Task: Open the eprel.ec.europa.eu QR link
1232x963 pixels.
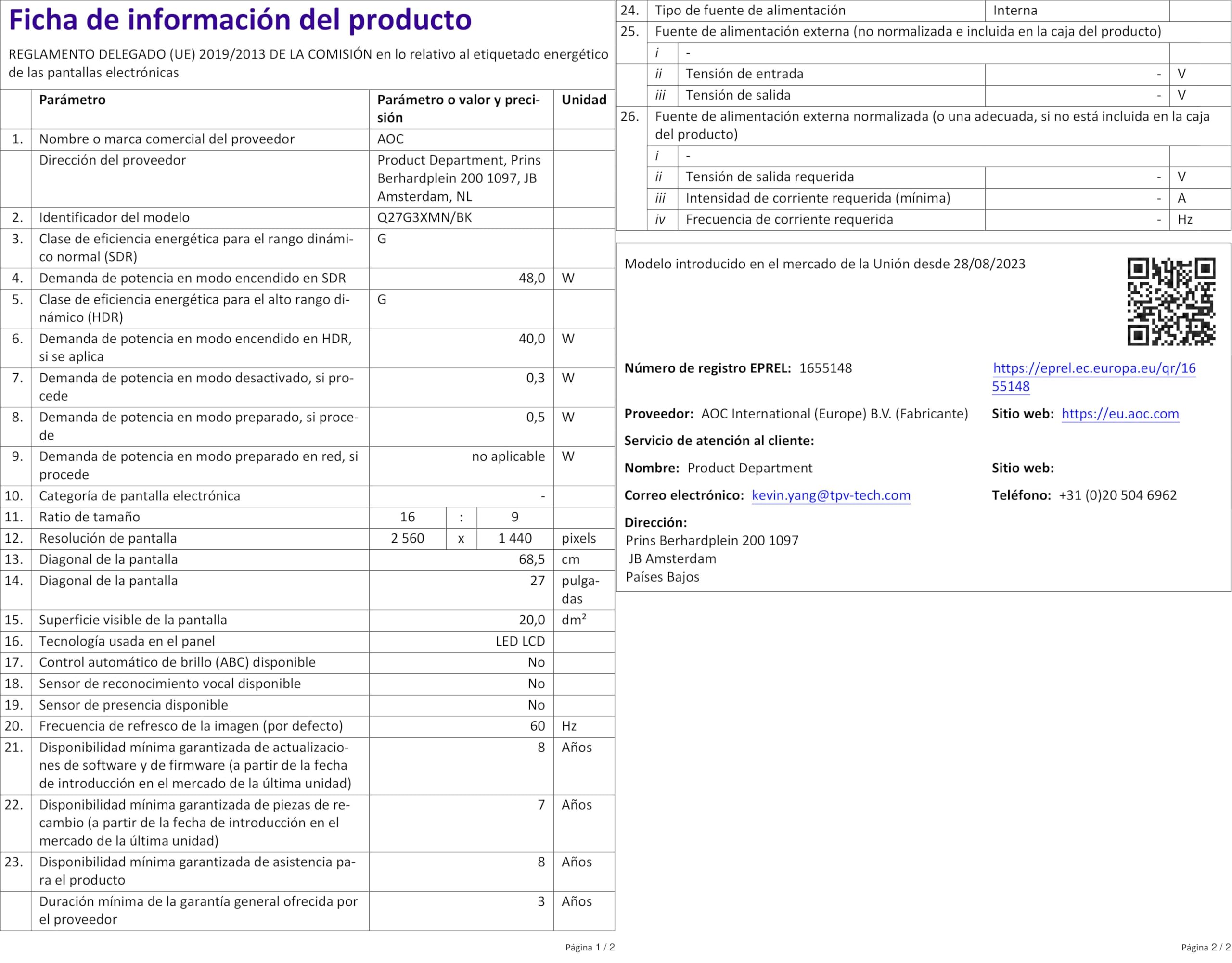Action: [1093, 369]
